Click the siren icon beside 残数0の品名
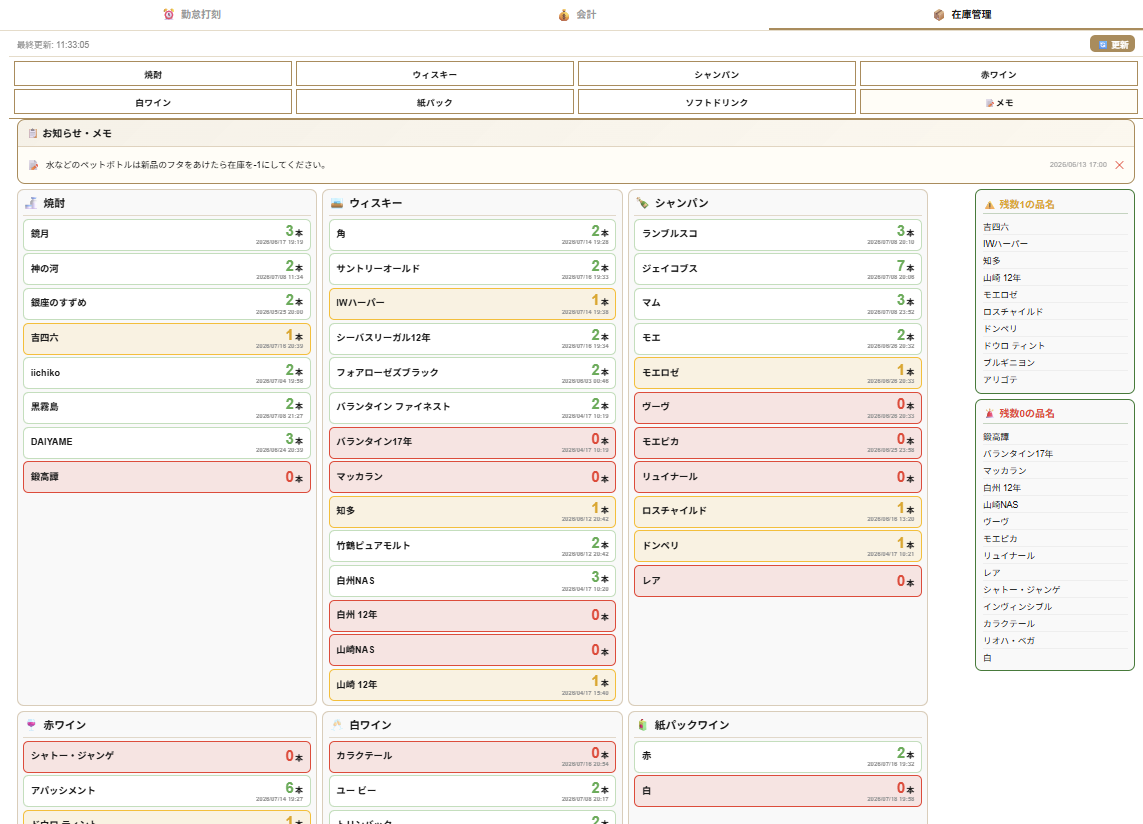 tap(989, 413)
